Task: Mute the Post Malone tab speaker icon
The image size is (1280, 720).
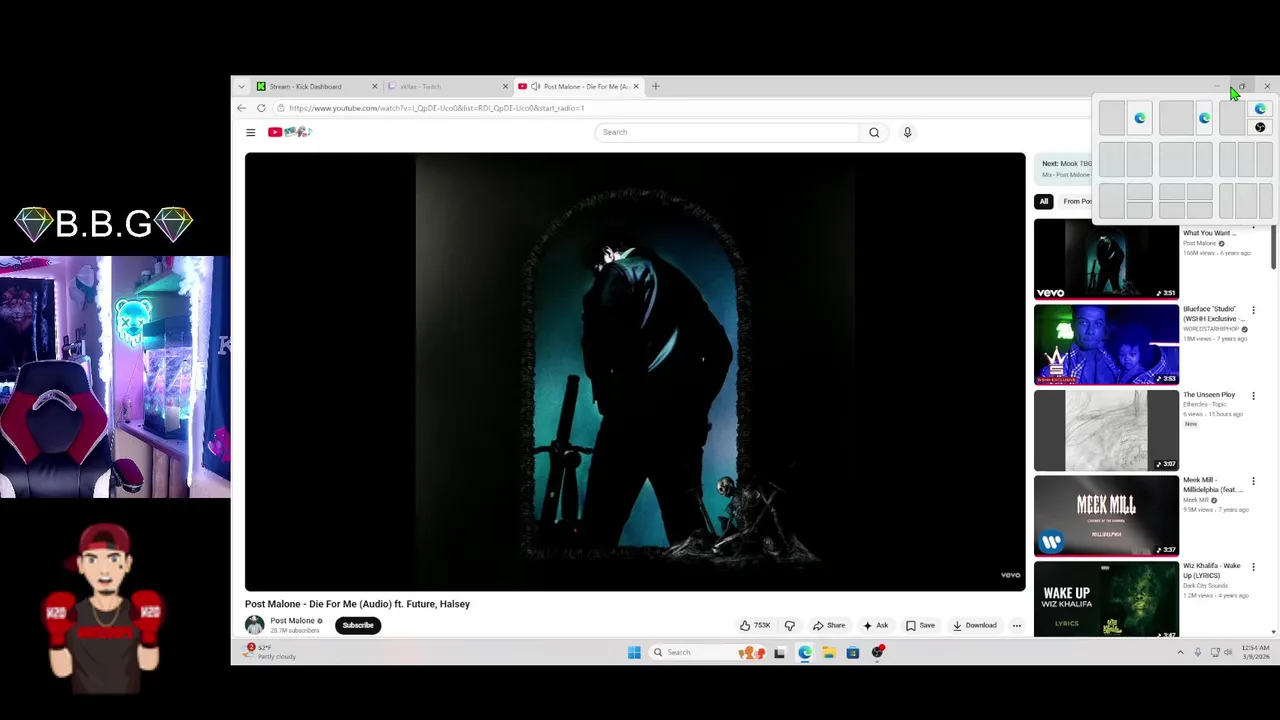Action: pyautogui.click(x=535, y=86)
